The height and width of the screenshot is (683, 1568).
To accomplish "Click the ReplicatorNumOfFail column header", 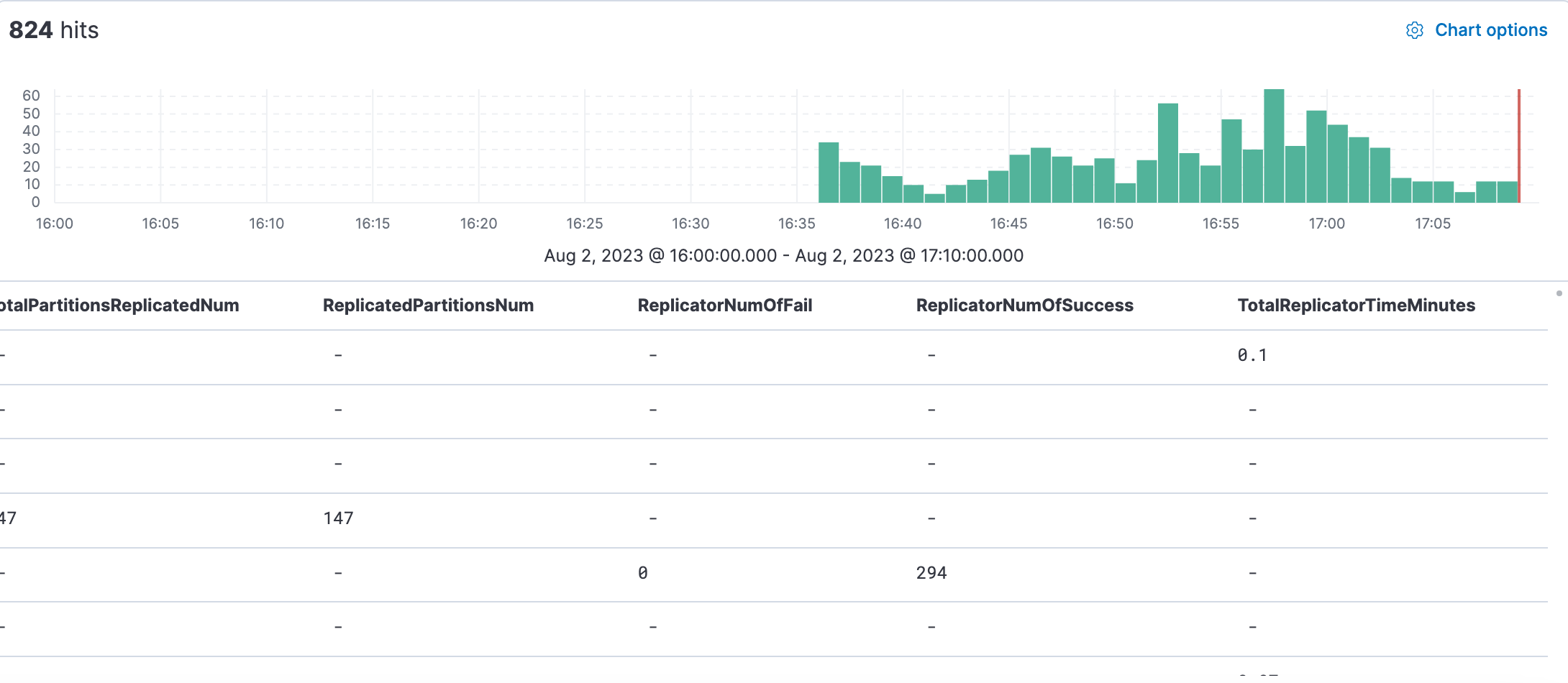I will (724, 306).
